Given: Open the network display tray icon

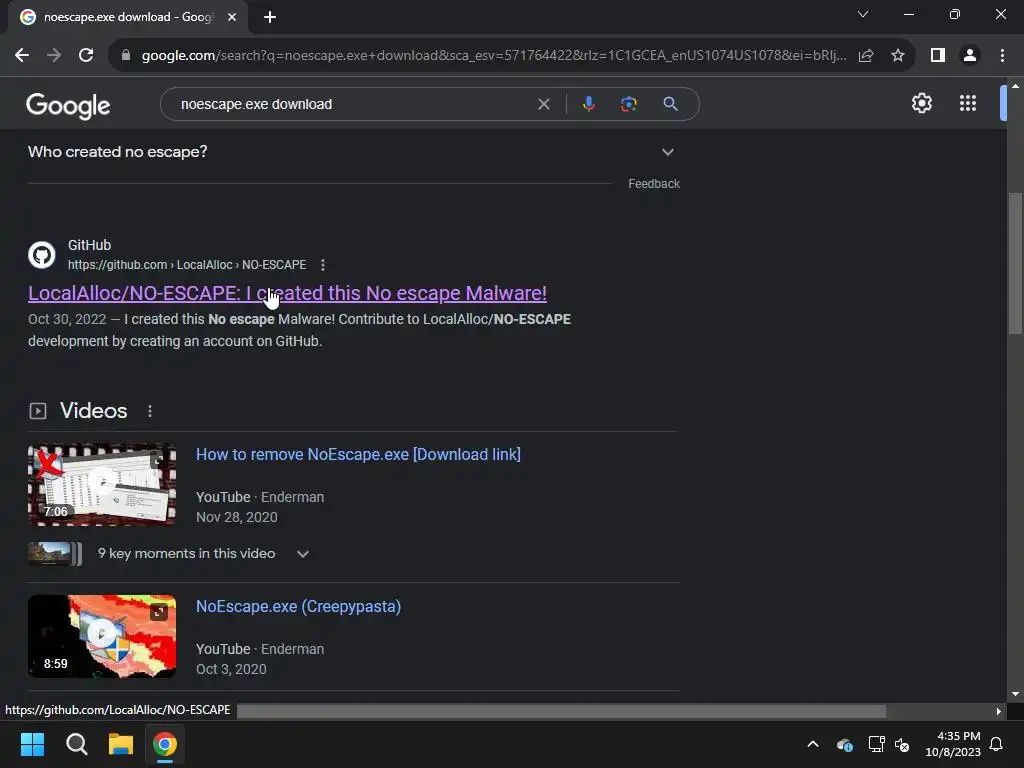Looking at the screenshot, I should coord(876,744).
